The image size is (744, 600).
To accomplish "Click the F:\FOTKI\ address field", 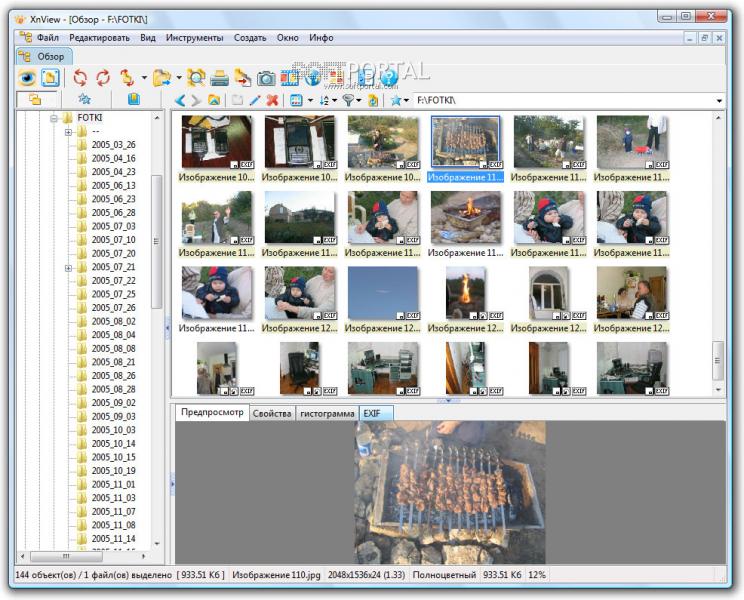I will (x=564, y=100).
